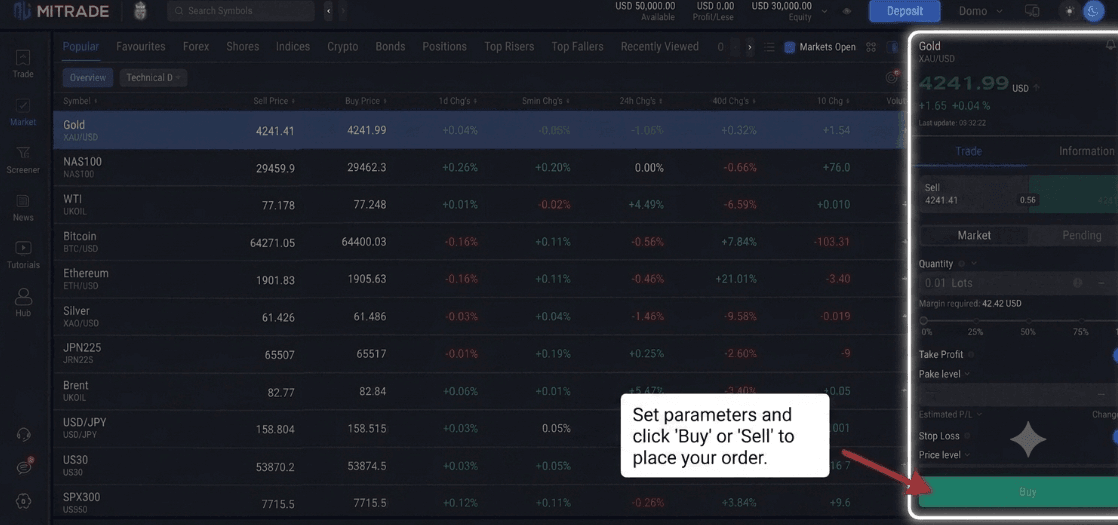The height and width of the screenshot is (525, 1118).
Task: Switch to light theme sun icon
Action: click(1070, 11)
